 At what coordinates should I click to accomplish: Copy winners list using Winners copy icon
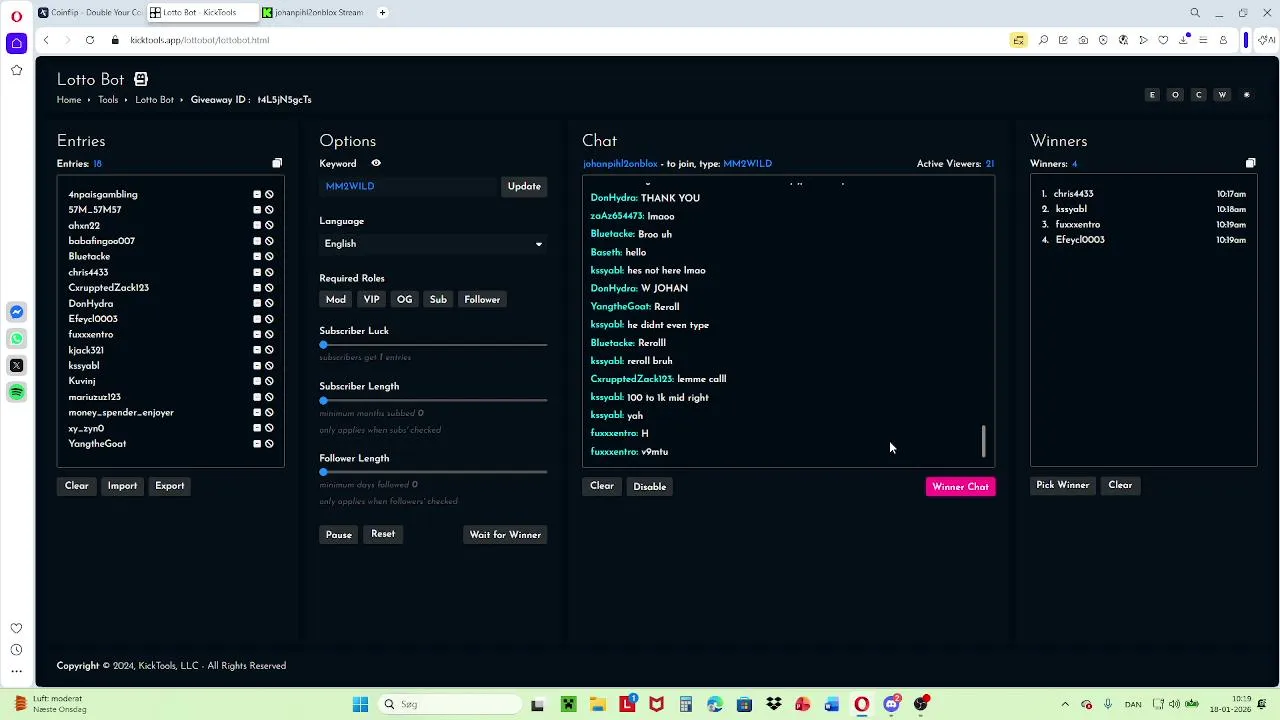click(1250, 163)
